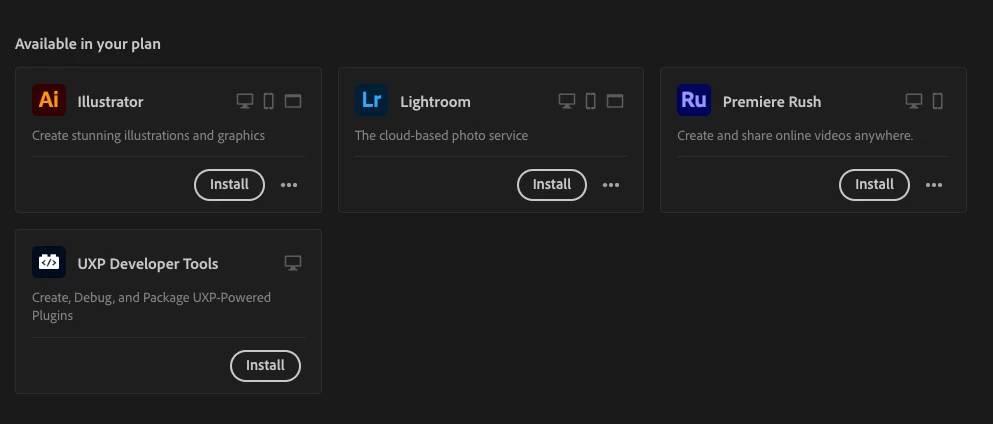Click Lightroom's mobile platform icon

point(591,101)
